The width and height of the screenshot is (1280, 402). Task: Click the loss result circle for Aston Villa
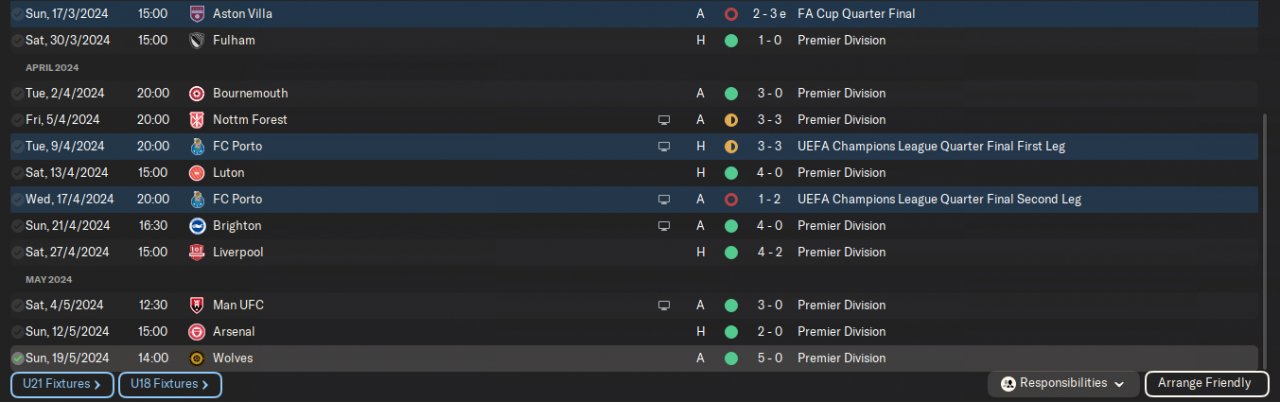coord(731,15)
